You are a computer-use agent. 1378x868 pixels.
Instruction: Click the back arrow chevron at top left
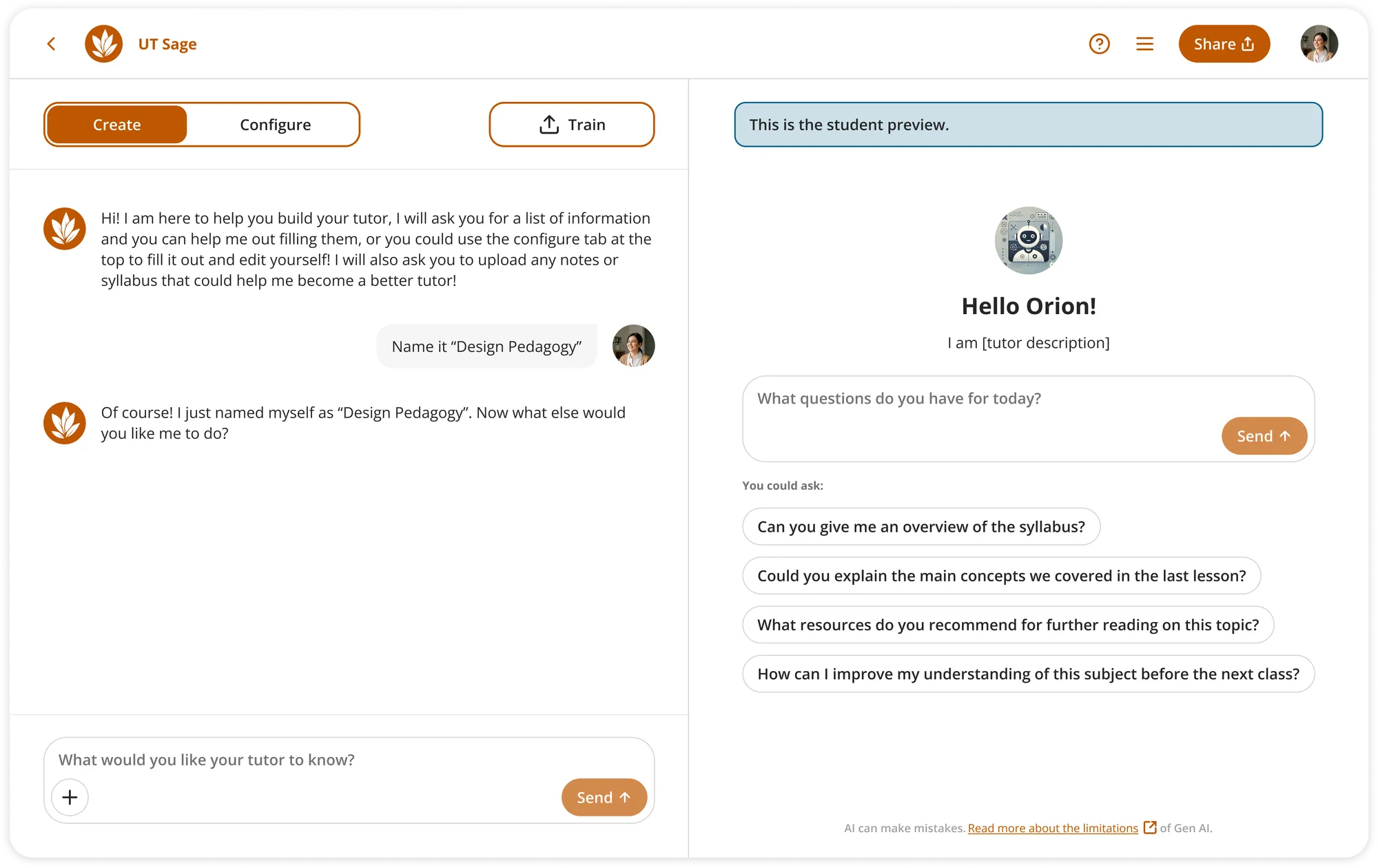(x=51, y=43)
